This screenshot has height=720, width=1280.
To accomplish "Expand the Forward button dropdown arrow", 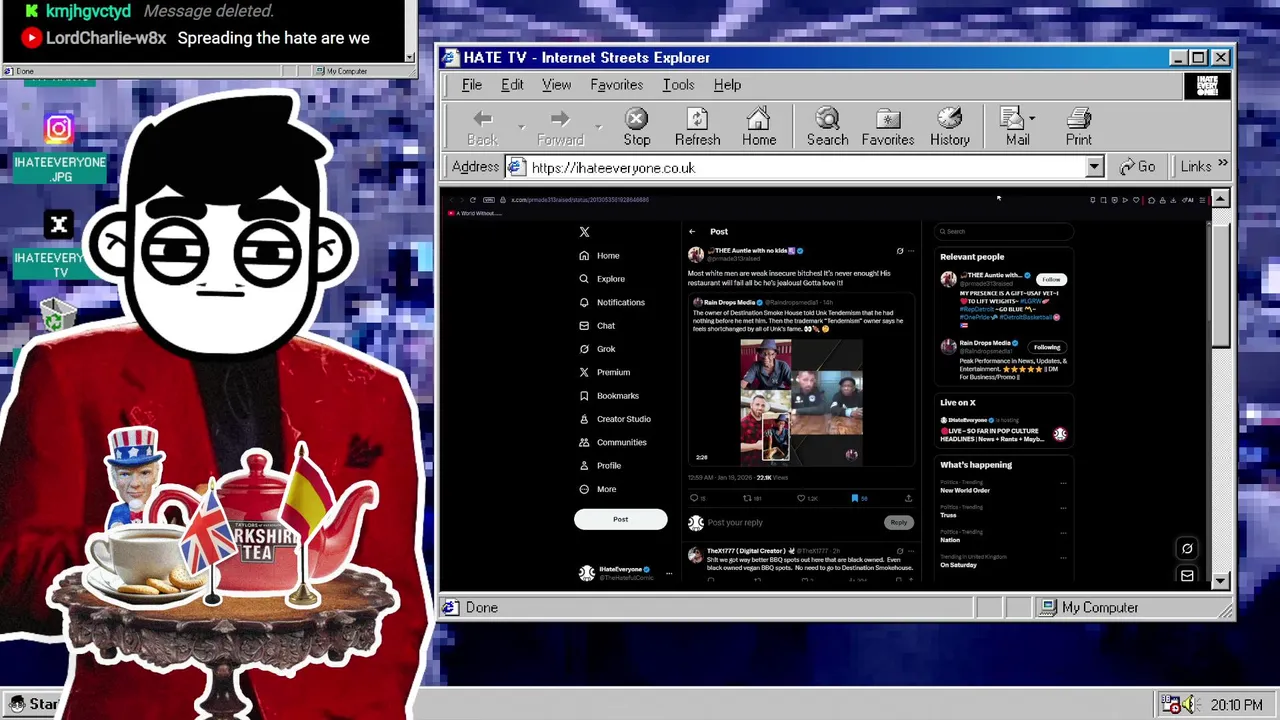I will click(599, 128).
